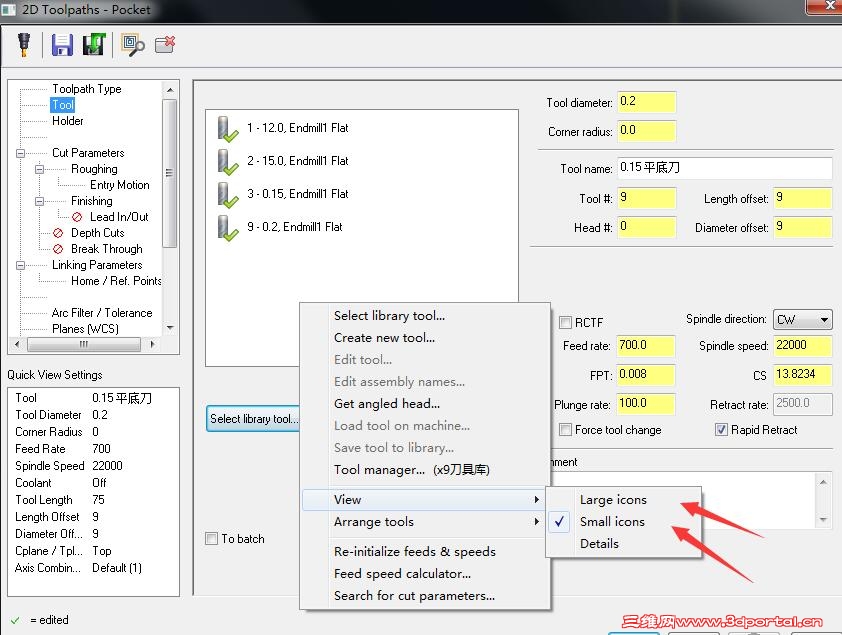The image size is (842, 635).
Task: Click the blue floppy disk save icon
Action: (62, 45)
